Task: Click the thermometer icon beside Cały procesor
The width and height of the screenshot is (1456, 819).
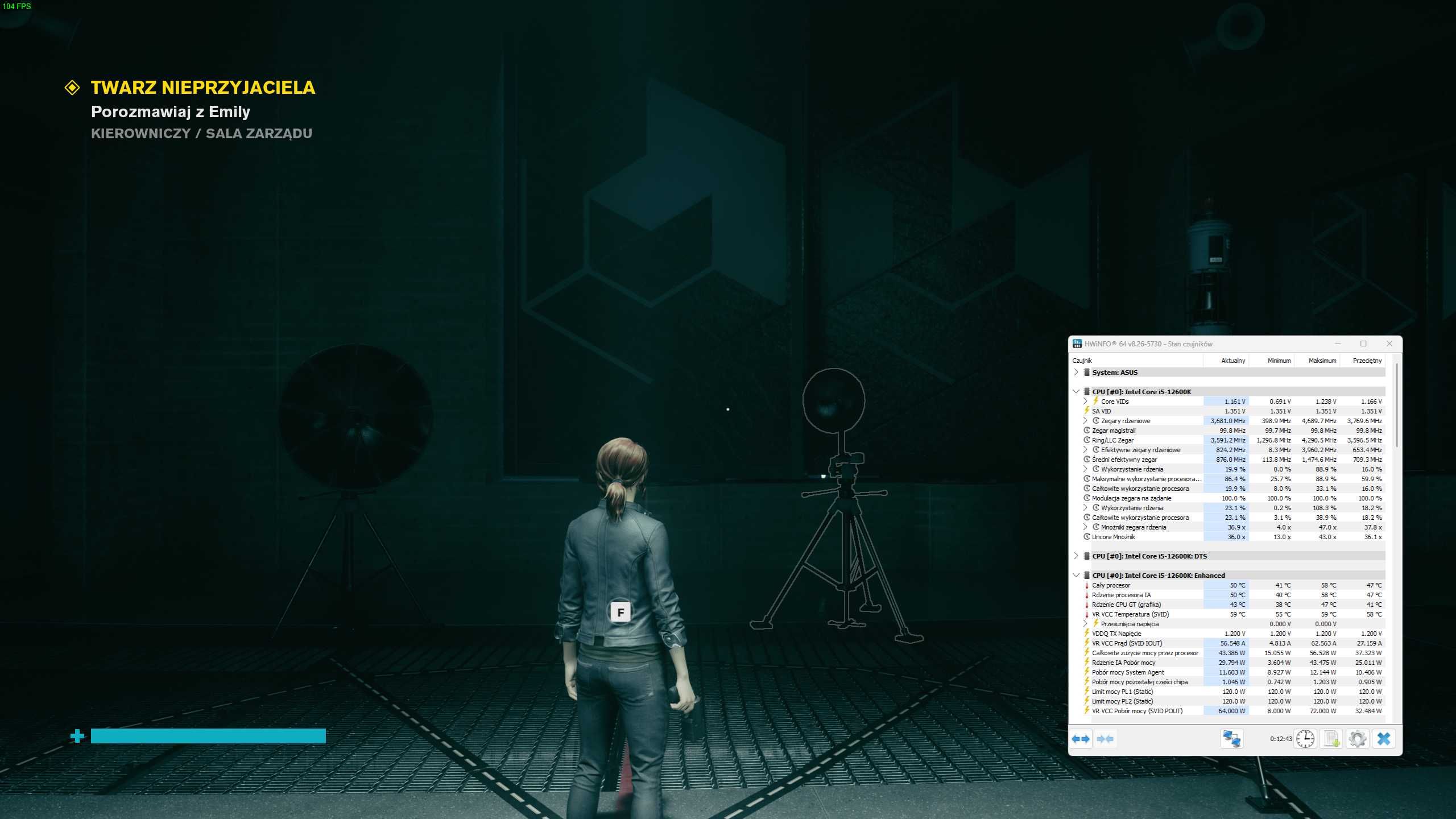Action: (x=1086, y=585)
